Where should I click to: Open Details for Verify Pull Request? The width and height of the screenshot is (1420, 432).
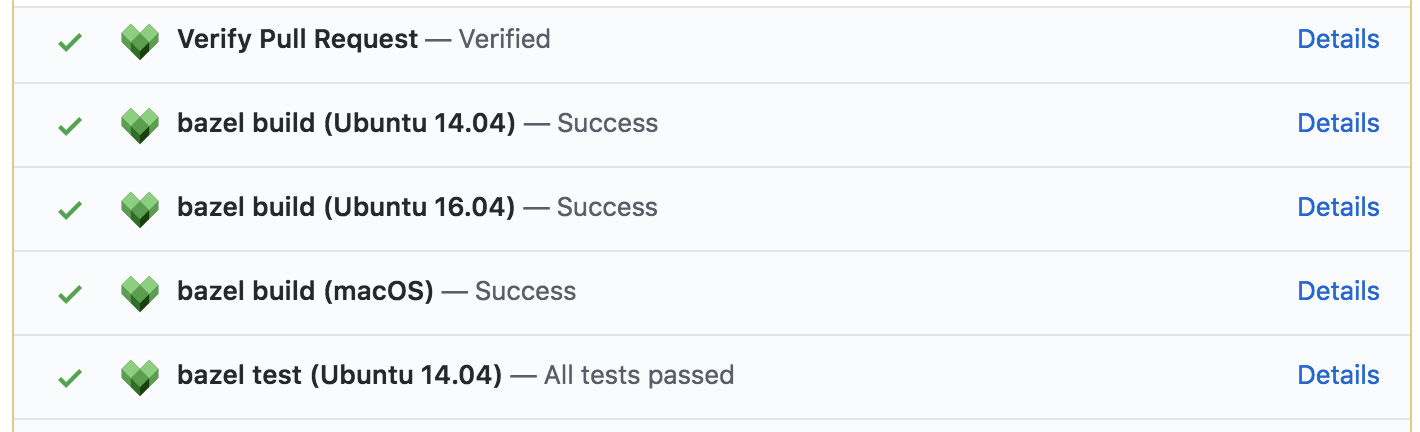coord(1338,39)
